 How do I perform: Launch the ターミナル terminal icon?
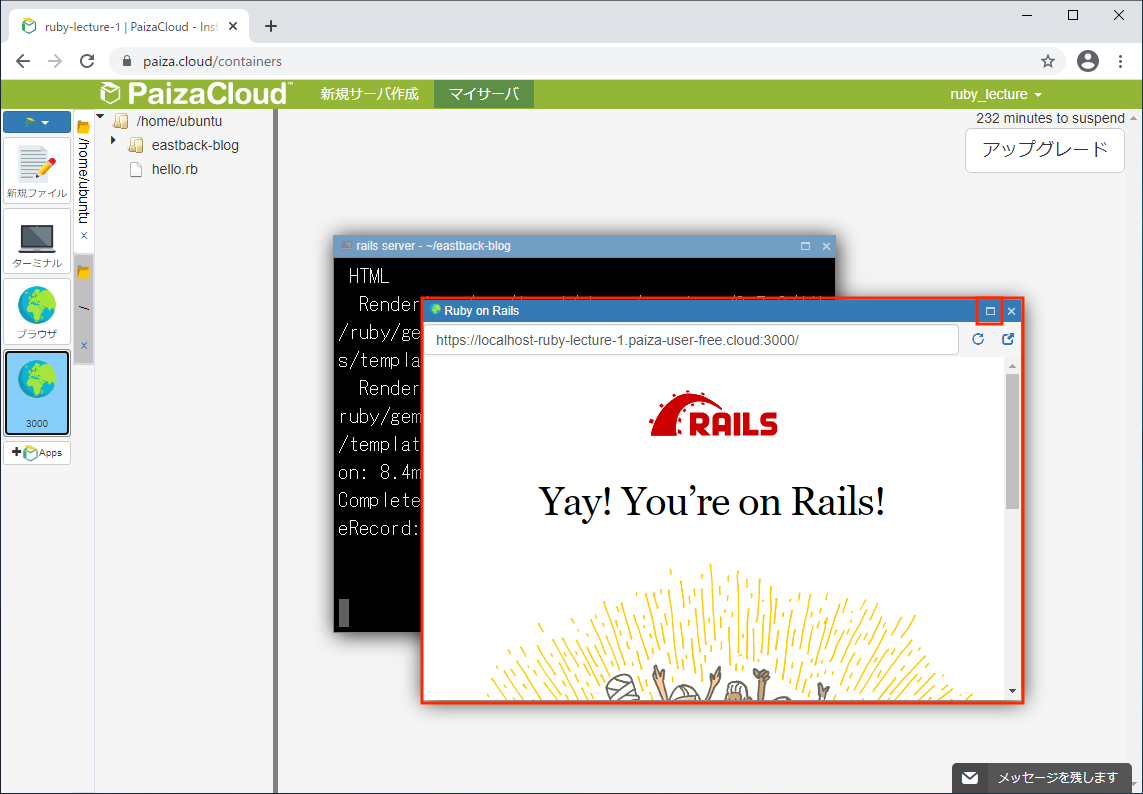pyautogui.click(x=37, y=242)
